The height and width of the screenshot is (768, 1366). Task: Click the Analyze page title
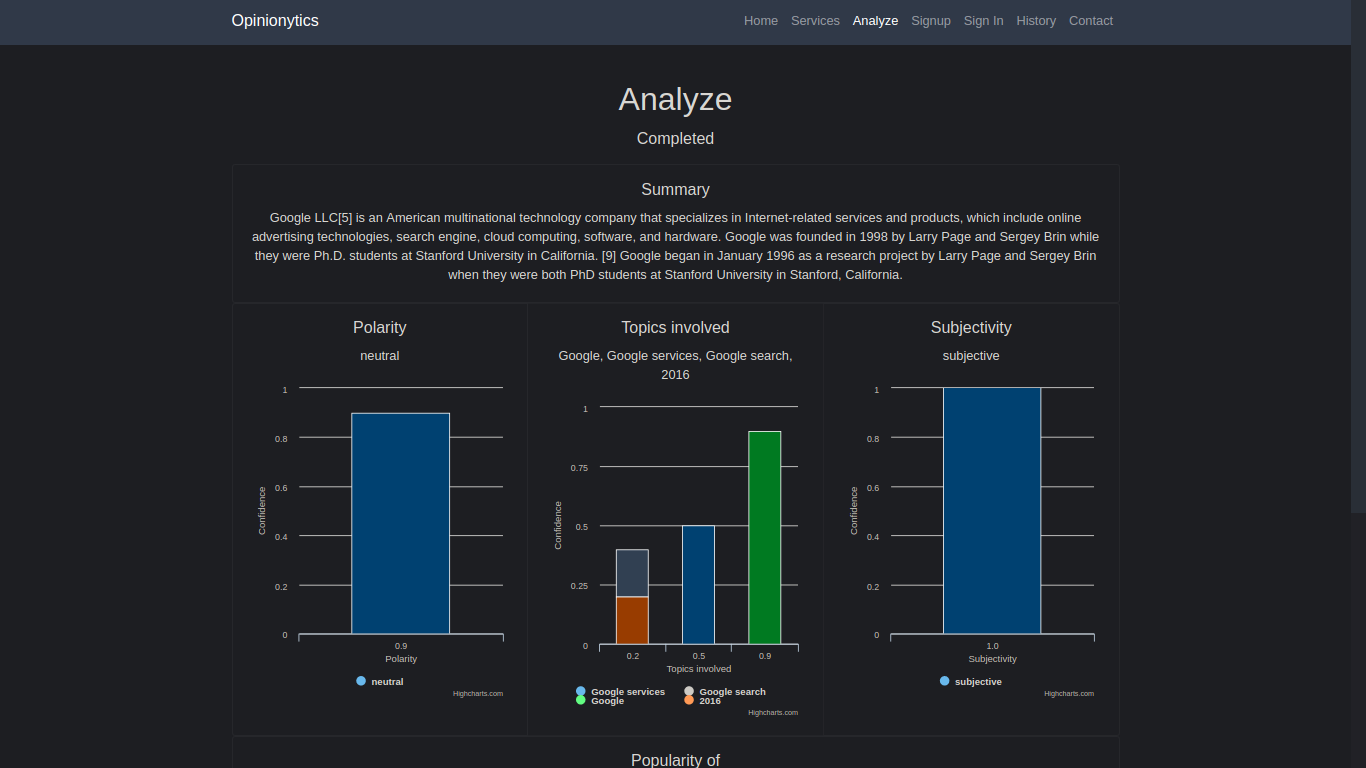point(675,99)
